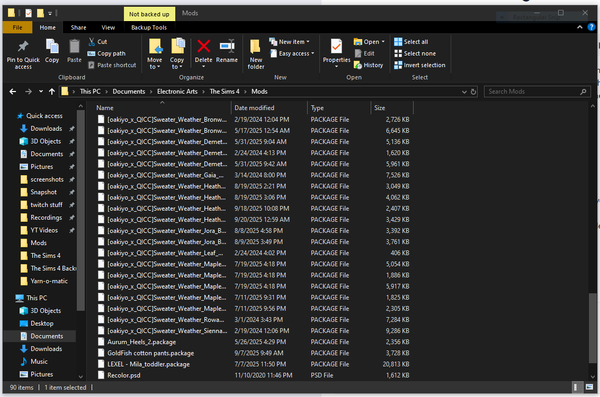600x397 pixels.
Task: Switch to the View ribbon tab
Action: [x=108, y=28]
